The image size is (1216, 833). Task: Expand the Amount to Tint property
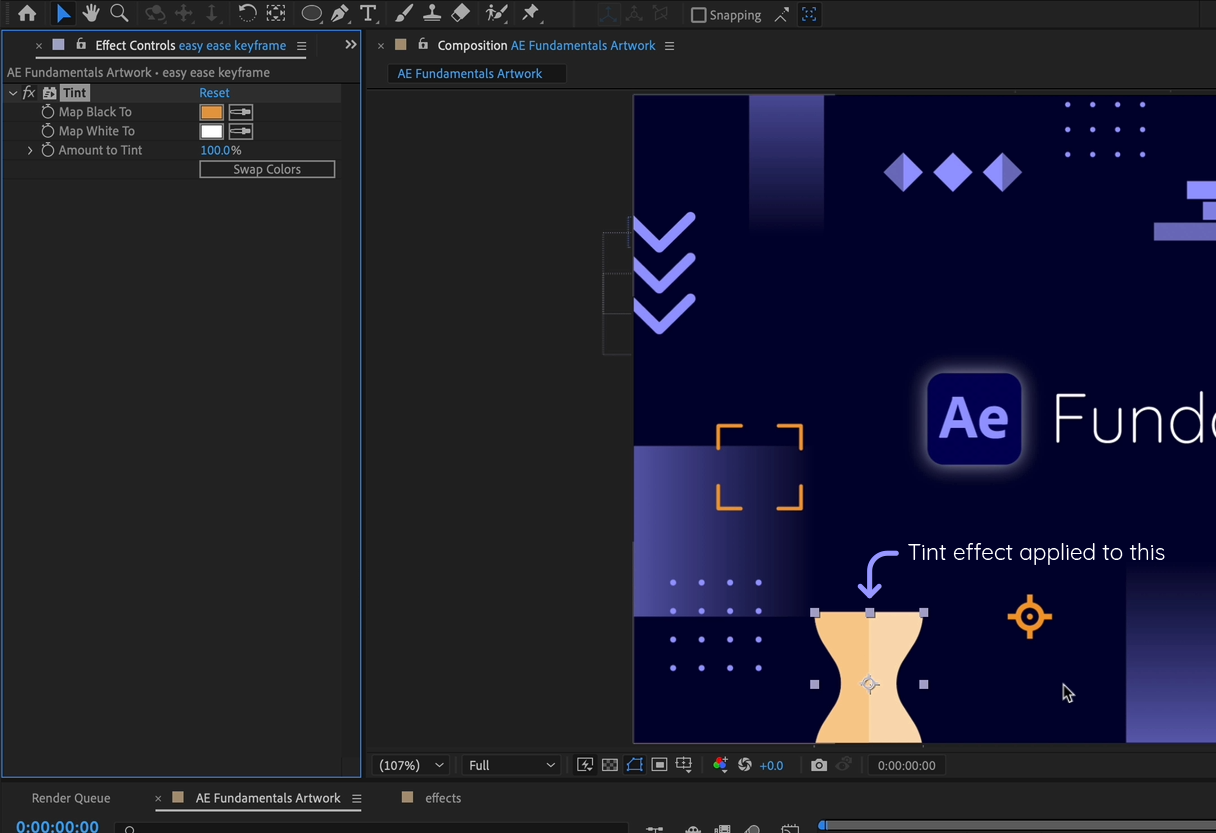[29, 150]
